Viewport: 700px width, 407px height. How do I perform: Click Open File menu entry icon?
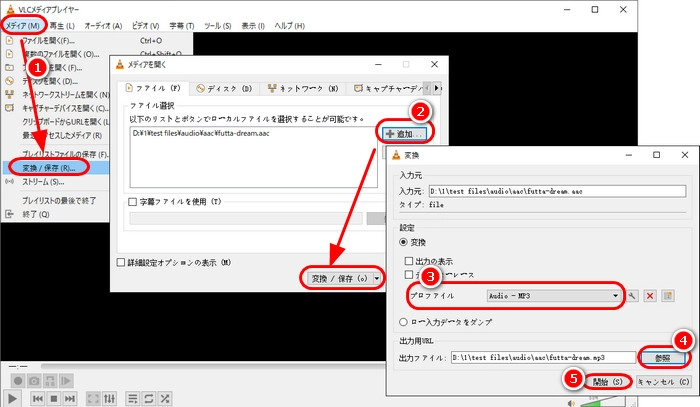9,41
